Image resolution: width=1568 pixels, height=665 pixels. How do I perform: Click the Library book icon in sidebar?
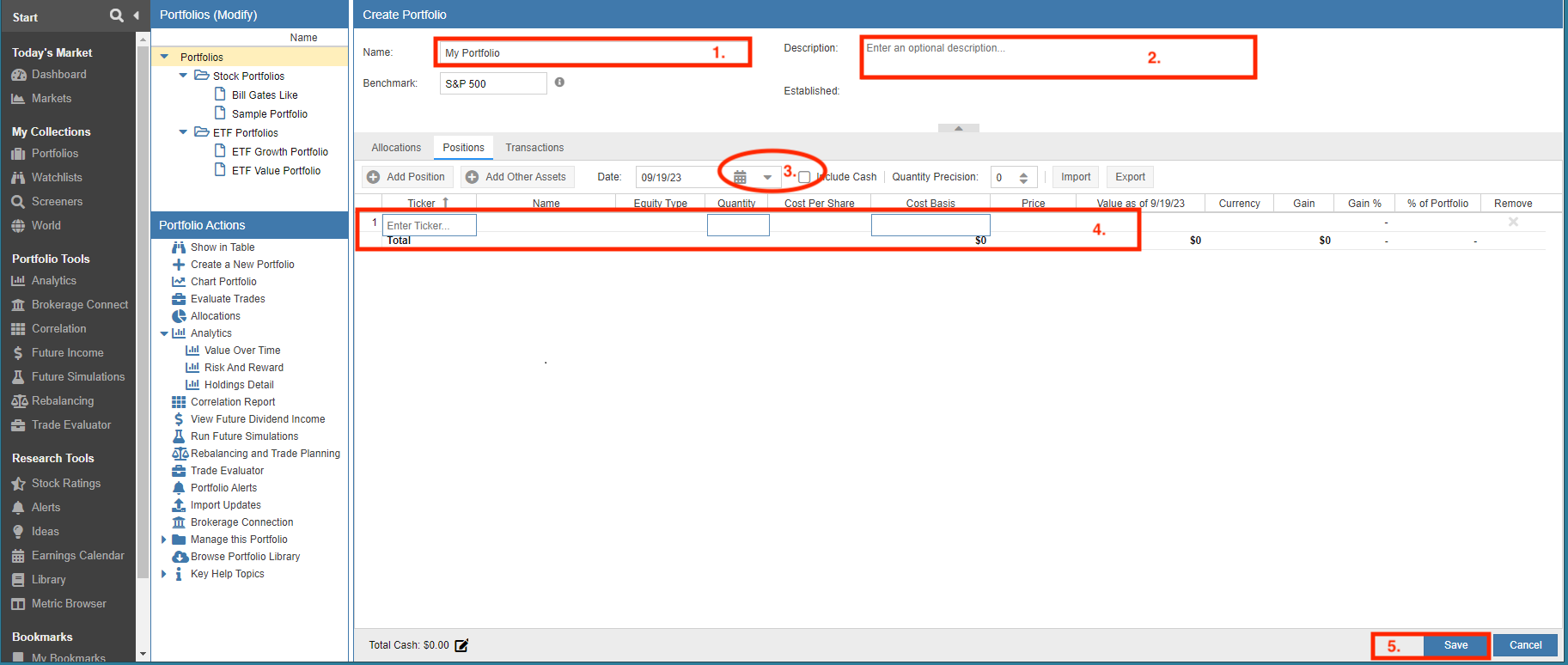(x=18, y=580)
